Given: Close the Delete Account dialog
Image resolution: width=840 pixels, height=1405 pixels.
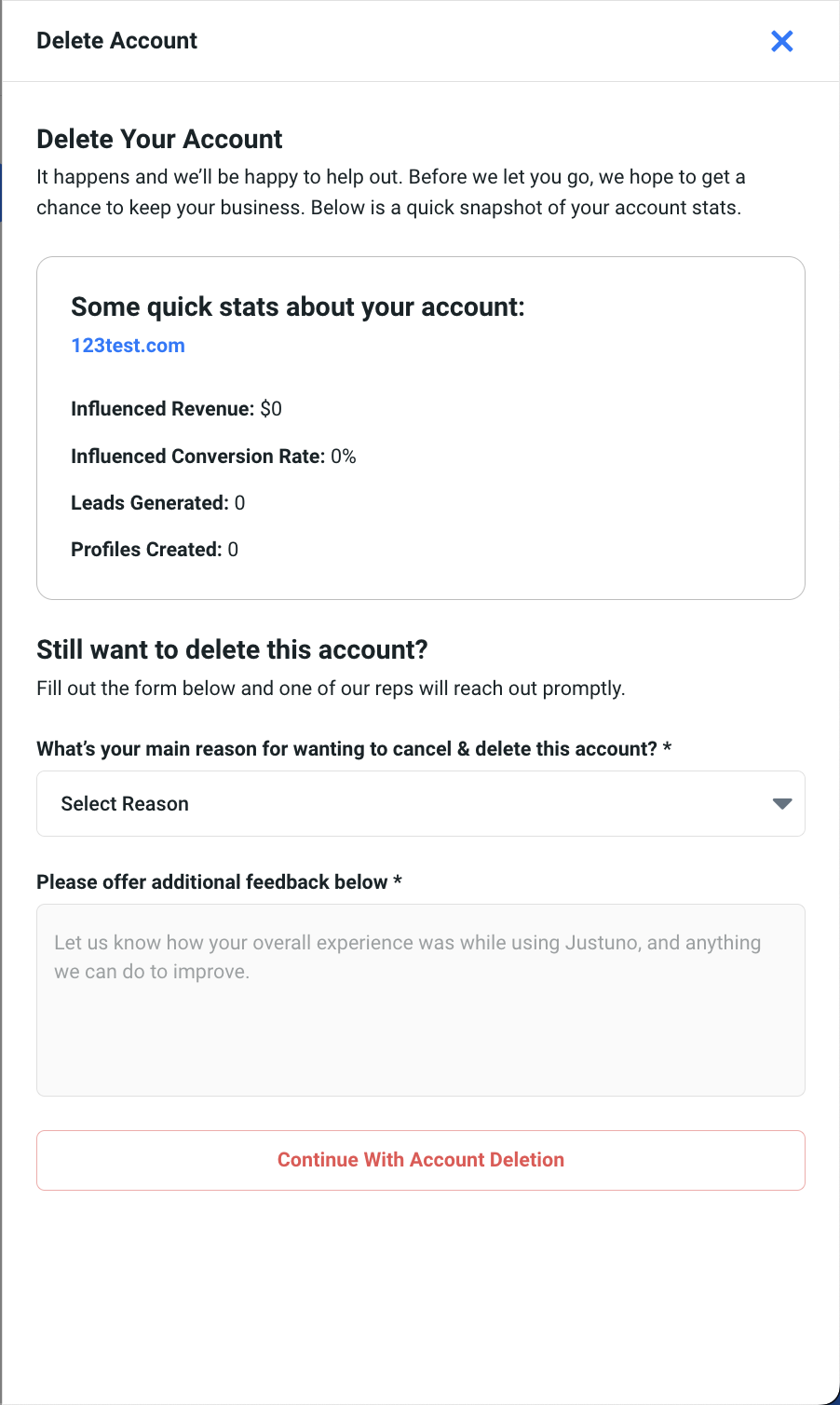Looking at the screenshot, I should point(781,41).
